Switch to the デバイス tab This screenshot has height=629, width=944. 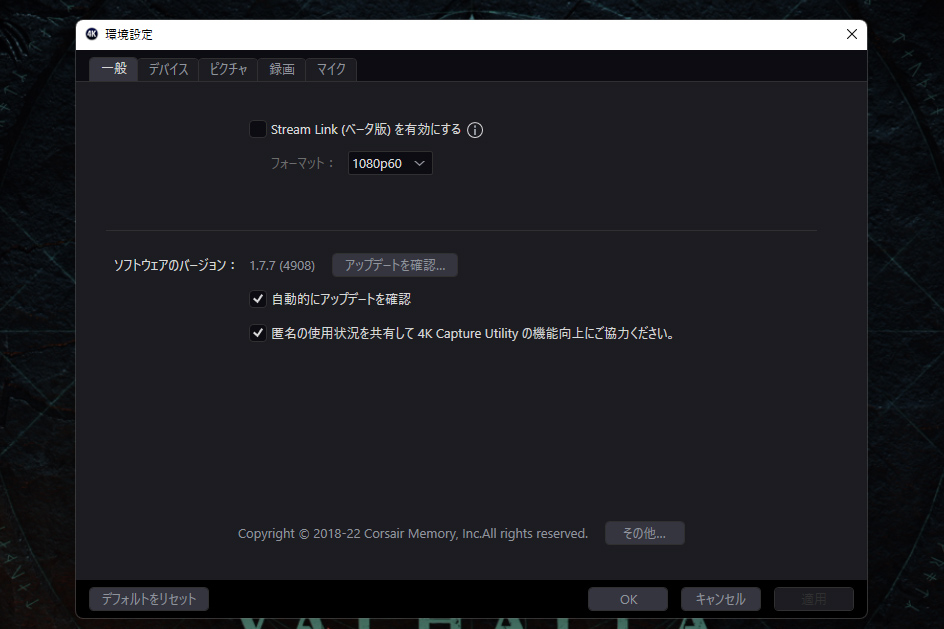pyautogui.click(x=169, y=69)
